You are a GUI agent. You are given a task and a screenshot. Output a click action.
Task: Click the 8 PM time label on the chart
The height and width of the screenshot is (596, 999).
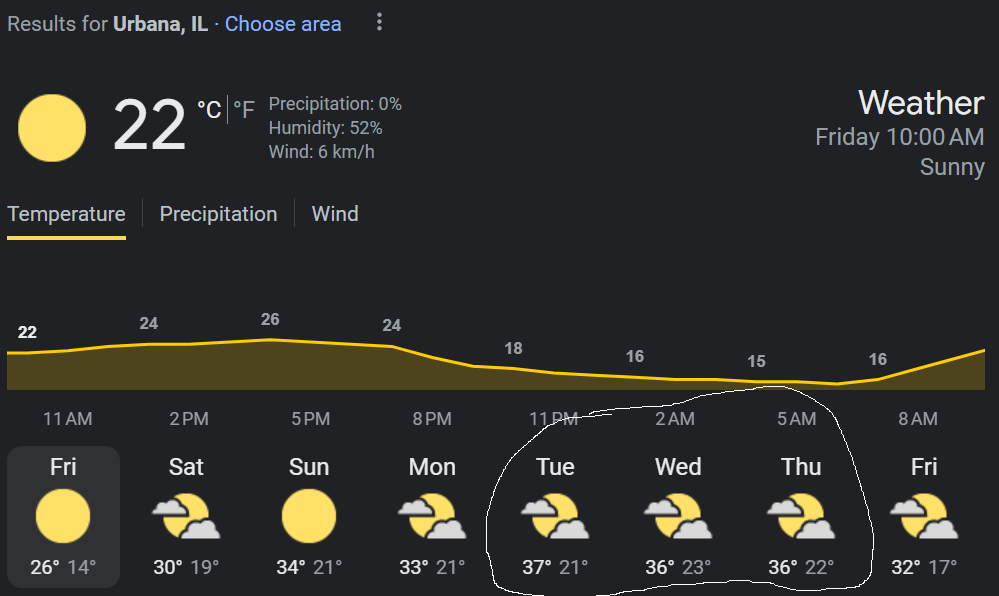pos(432,419)
